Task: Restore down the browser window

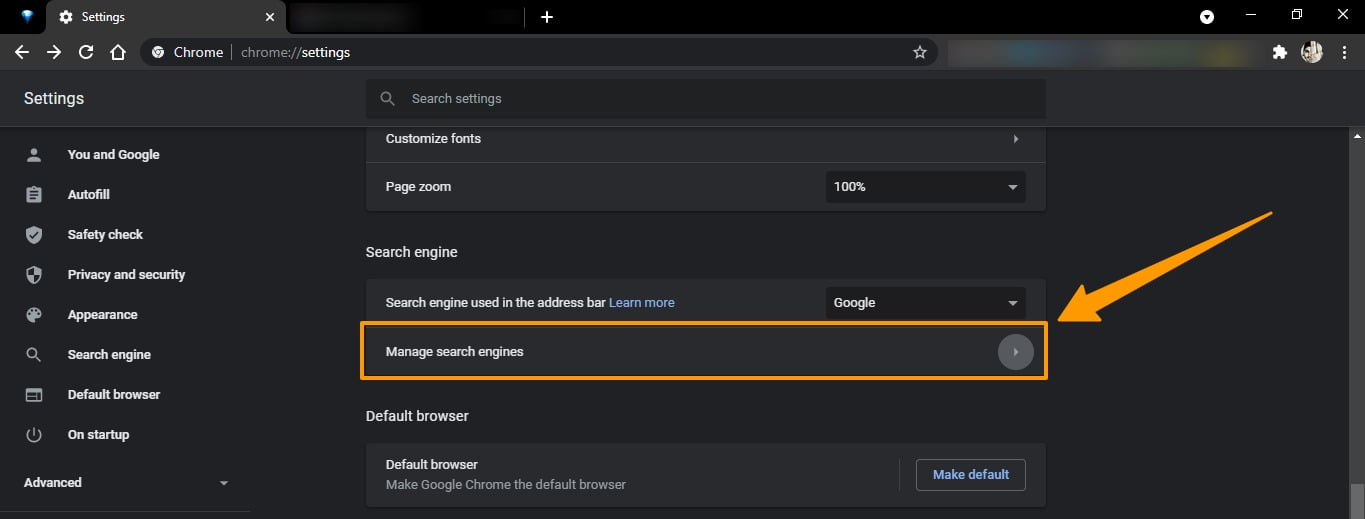Action: click(x=1297, y=14)
